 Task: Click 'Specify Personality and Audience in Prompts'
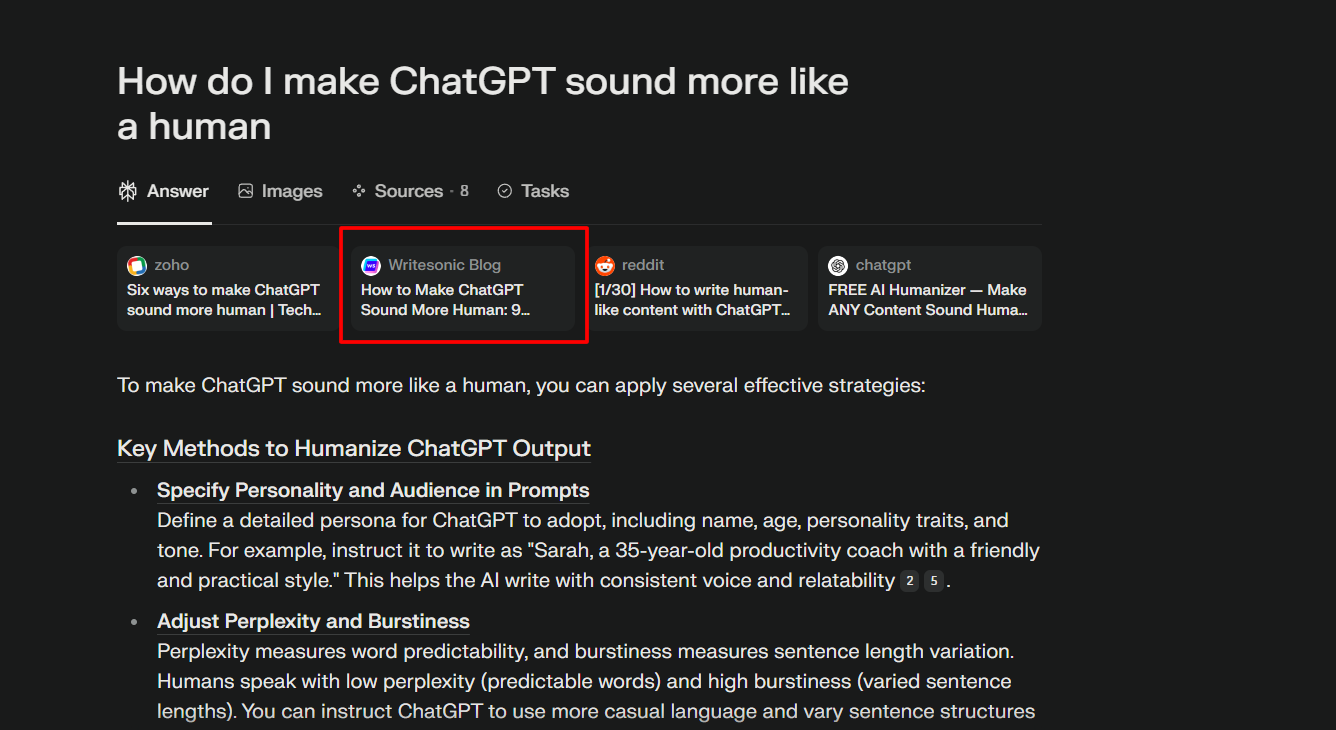pos(373,490)
